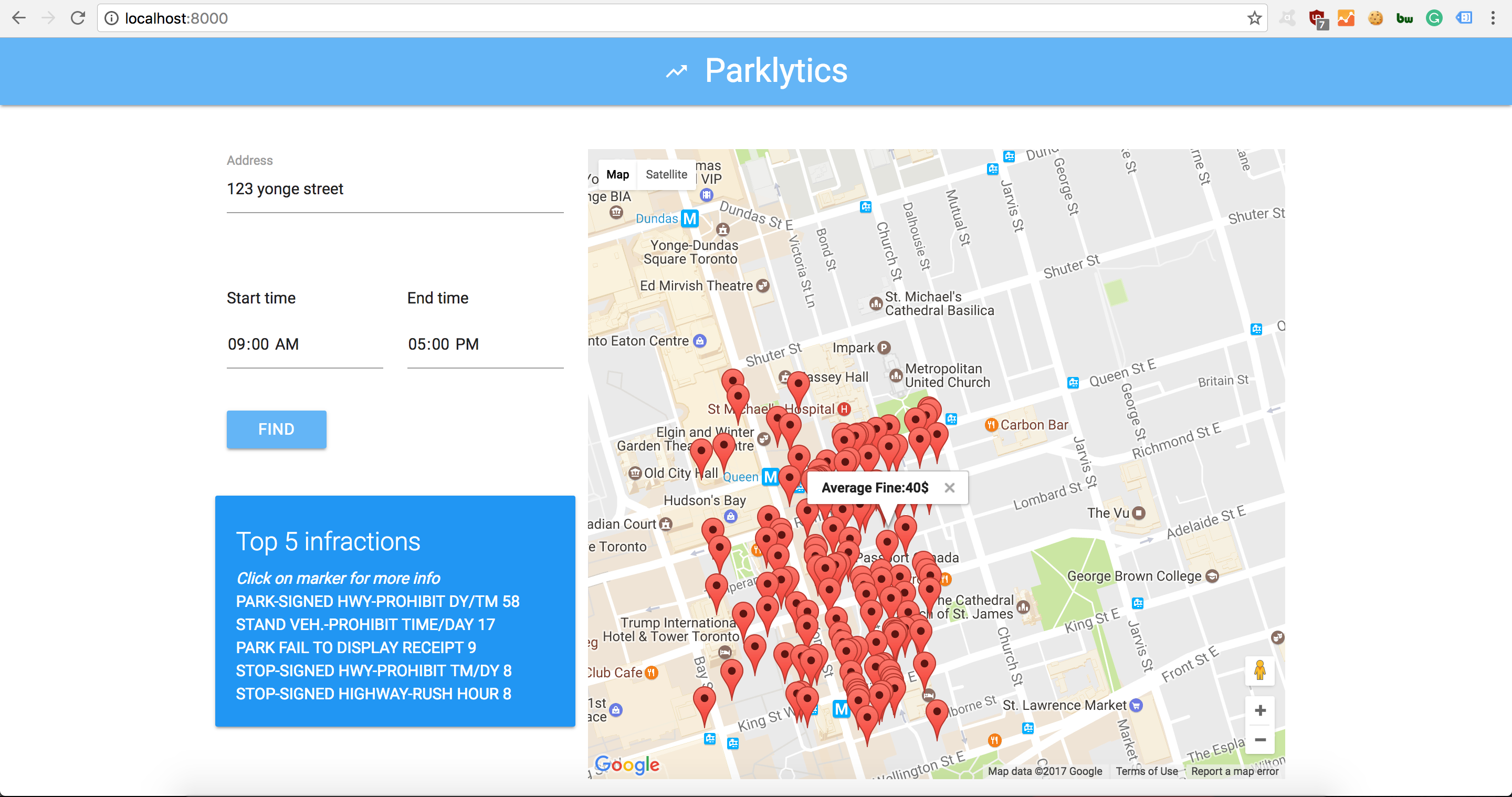This screenshot has height=797, width=1512.
Task: Click the Queen subway station M icon
Action: coord(770,477)
